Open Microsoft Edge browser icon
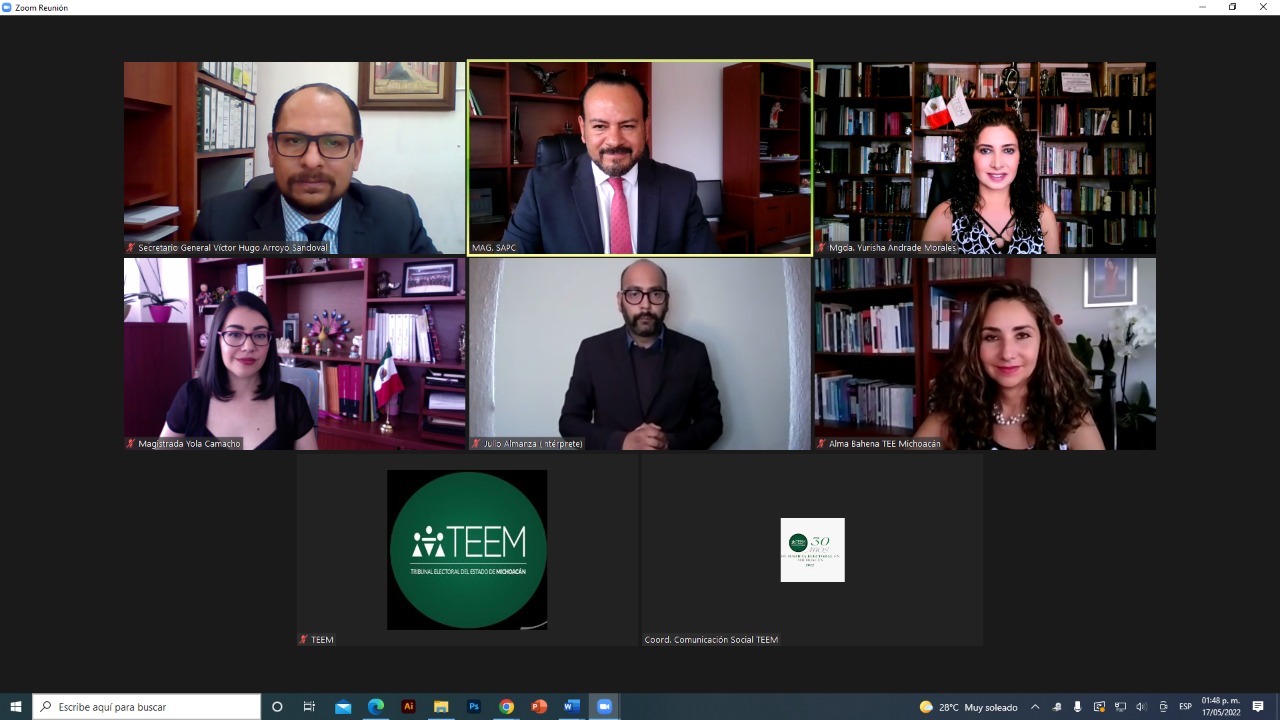 pos(376,707)
